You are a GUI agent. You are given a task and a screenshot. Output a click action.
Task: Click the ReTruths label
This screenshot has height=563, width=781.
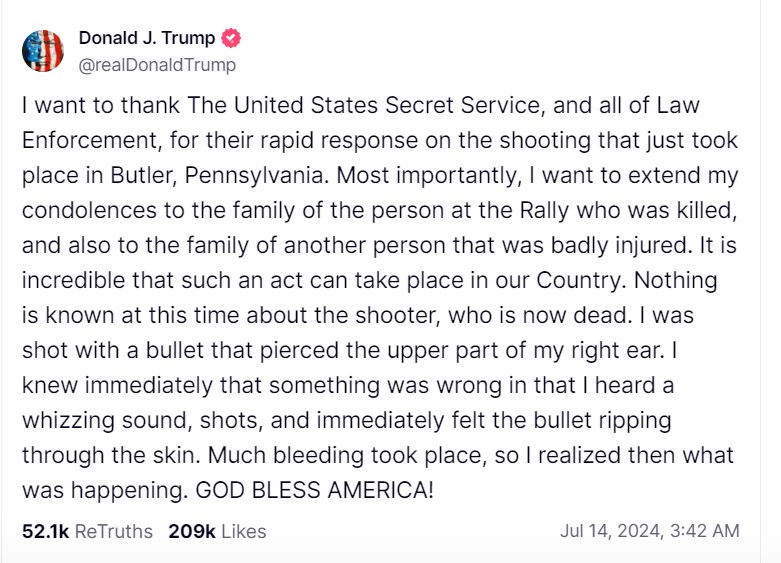click(114, 532)
